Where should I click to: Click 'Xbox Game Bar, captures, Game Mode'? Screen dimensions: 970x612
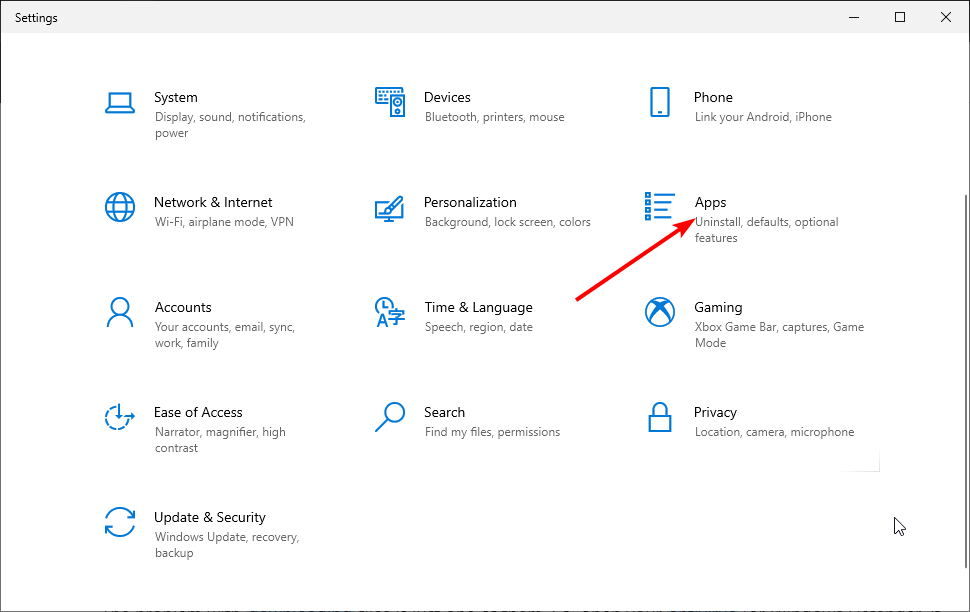click(x=779, y=335)
